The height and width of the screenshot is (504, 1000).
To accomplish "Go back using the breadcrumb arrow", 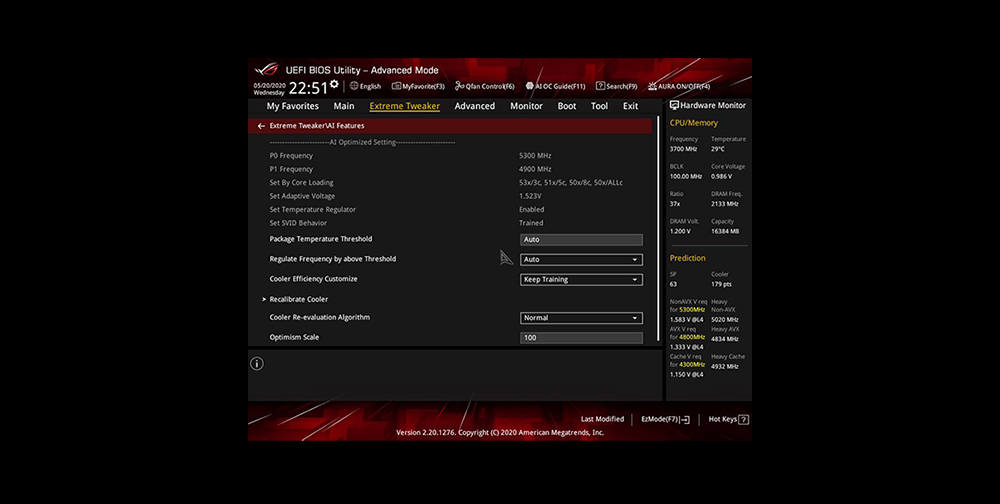I will pos(261,126).
